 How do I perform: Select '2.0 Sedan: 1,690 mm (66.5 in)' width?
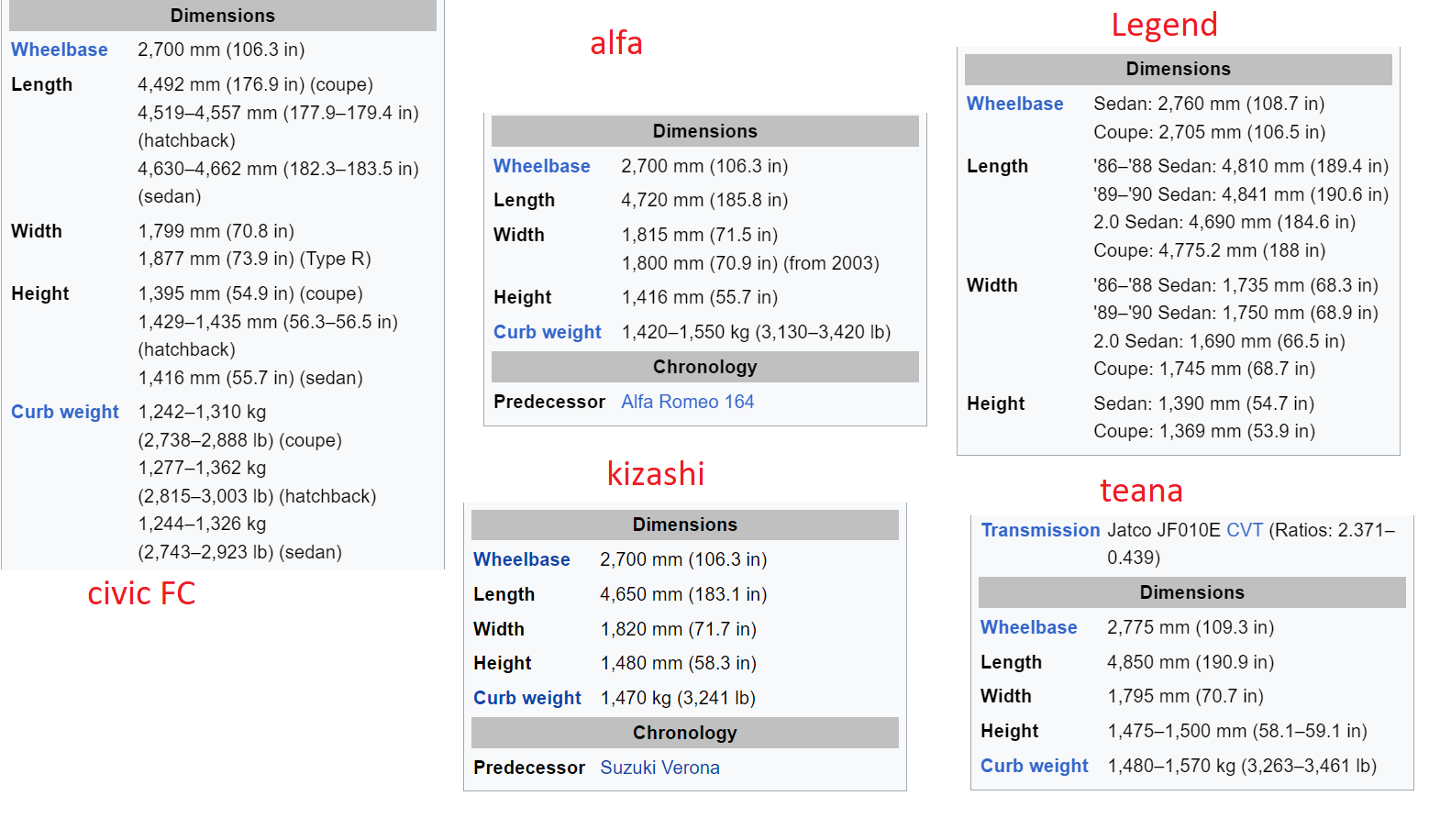pyautogui.click(x=1220, y=341)
